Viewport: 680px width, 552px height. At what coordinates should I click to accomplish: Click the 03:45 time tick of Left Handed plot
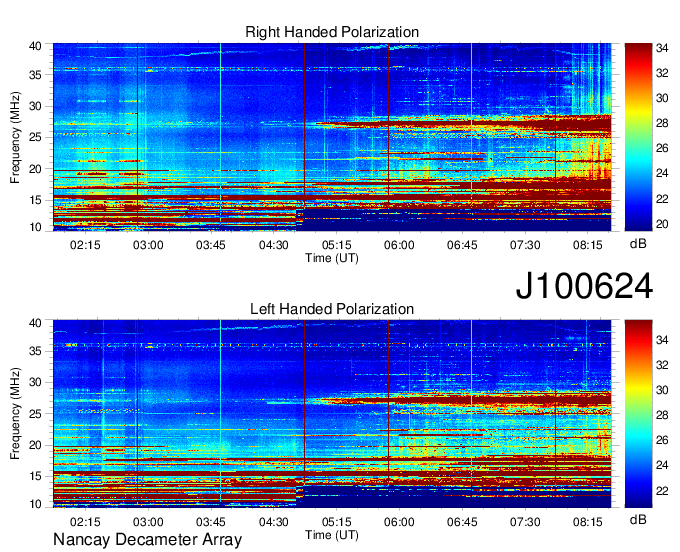tap(211, 522)
